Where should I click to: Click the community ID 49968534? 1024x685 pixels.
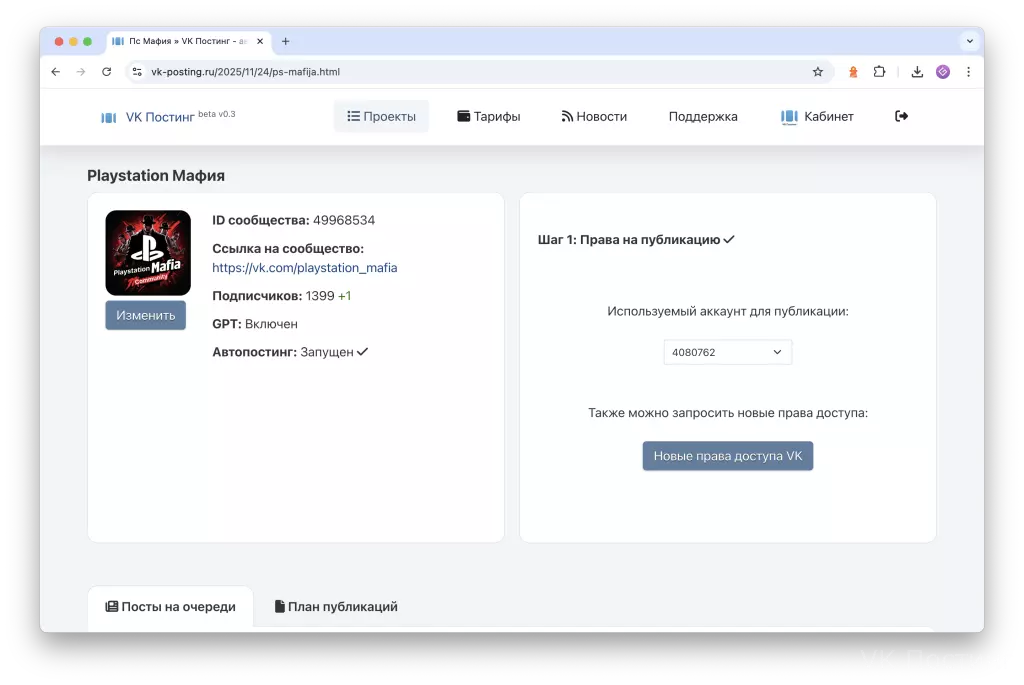(x=344, y=220)
